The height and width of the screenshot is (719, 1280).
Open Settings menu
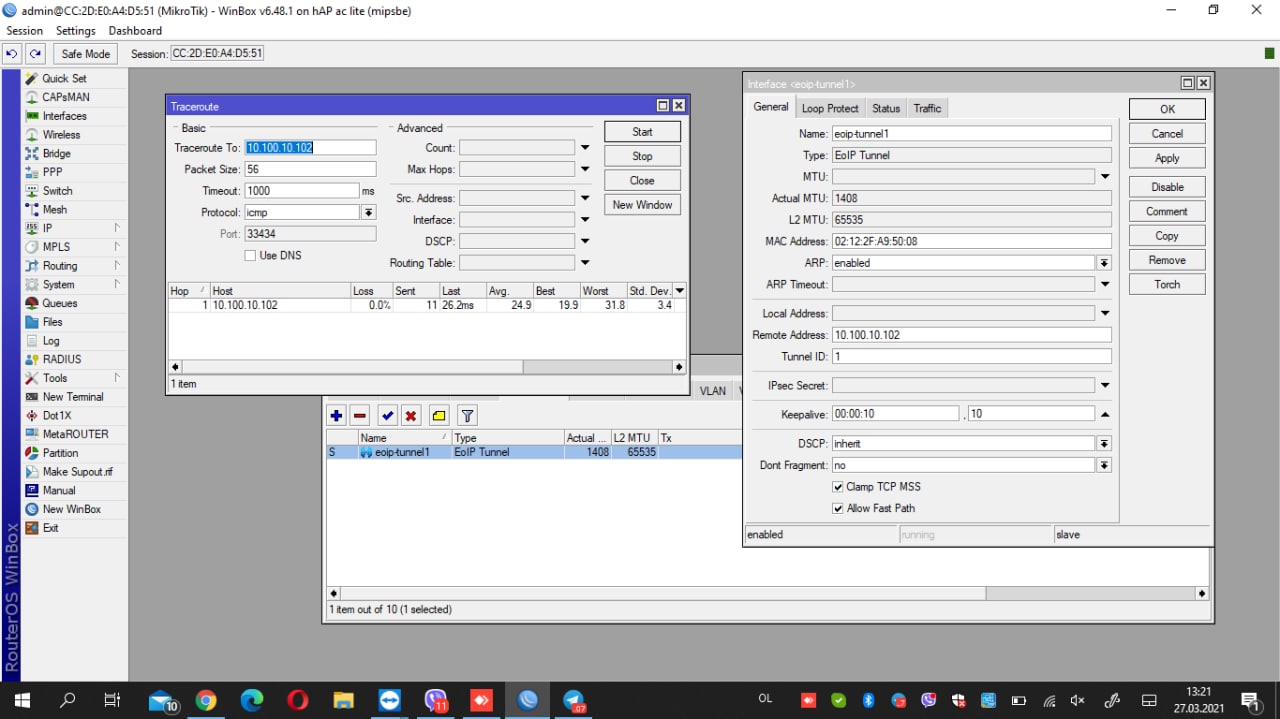pos(76,31)
